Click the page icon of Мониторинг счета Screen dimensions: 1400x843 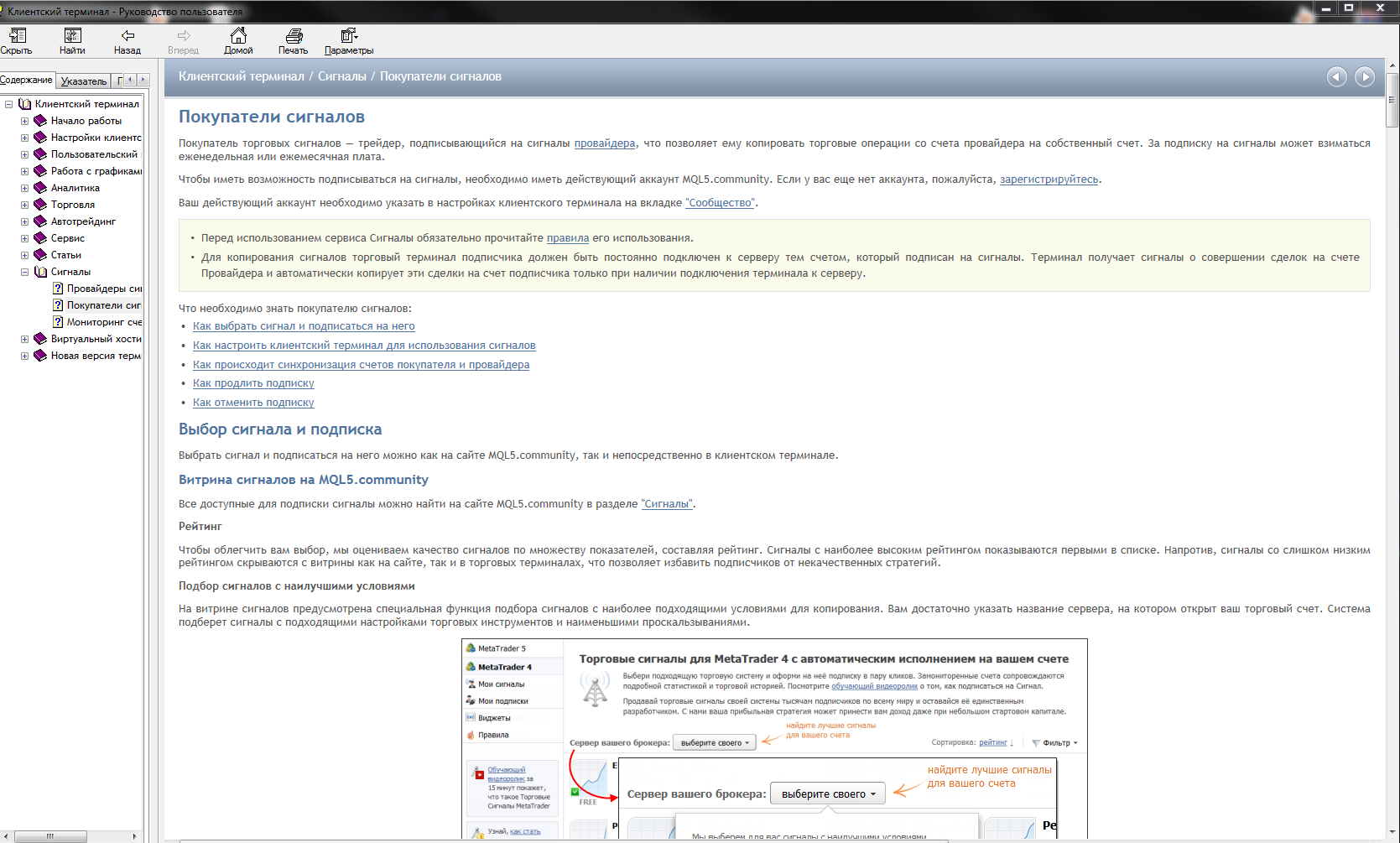(58, 322)
